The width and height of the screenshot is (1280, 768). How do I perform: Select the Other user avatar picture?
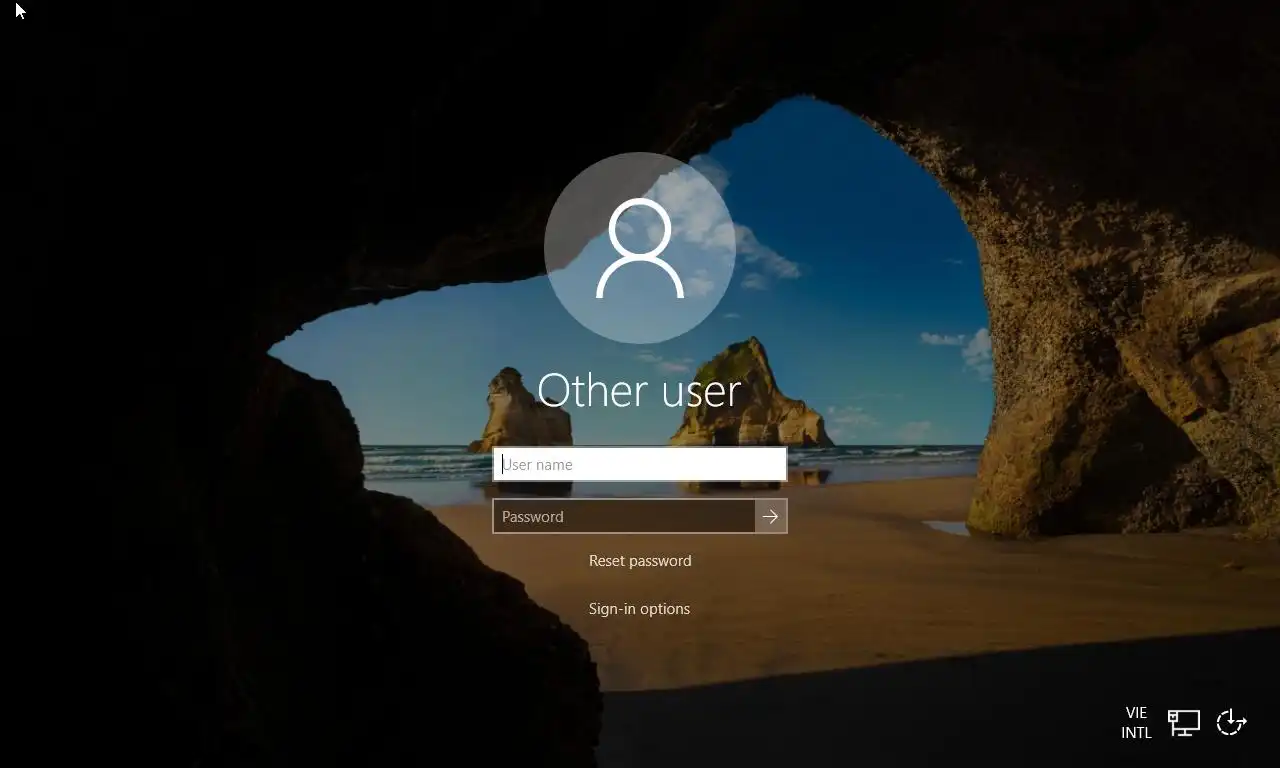[640, 248]
